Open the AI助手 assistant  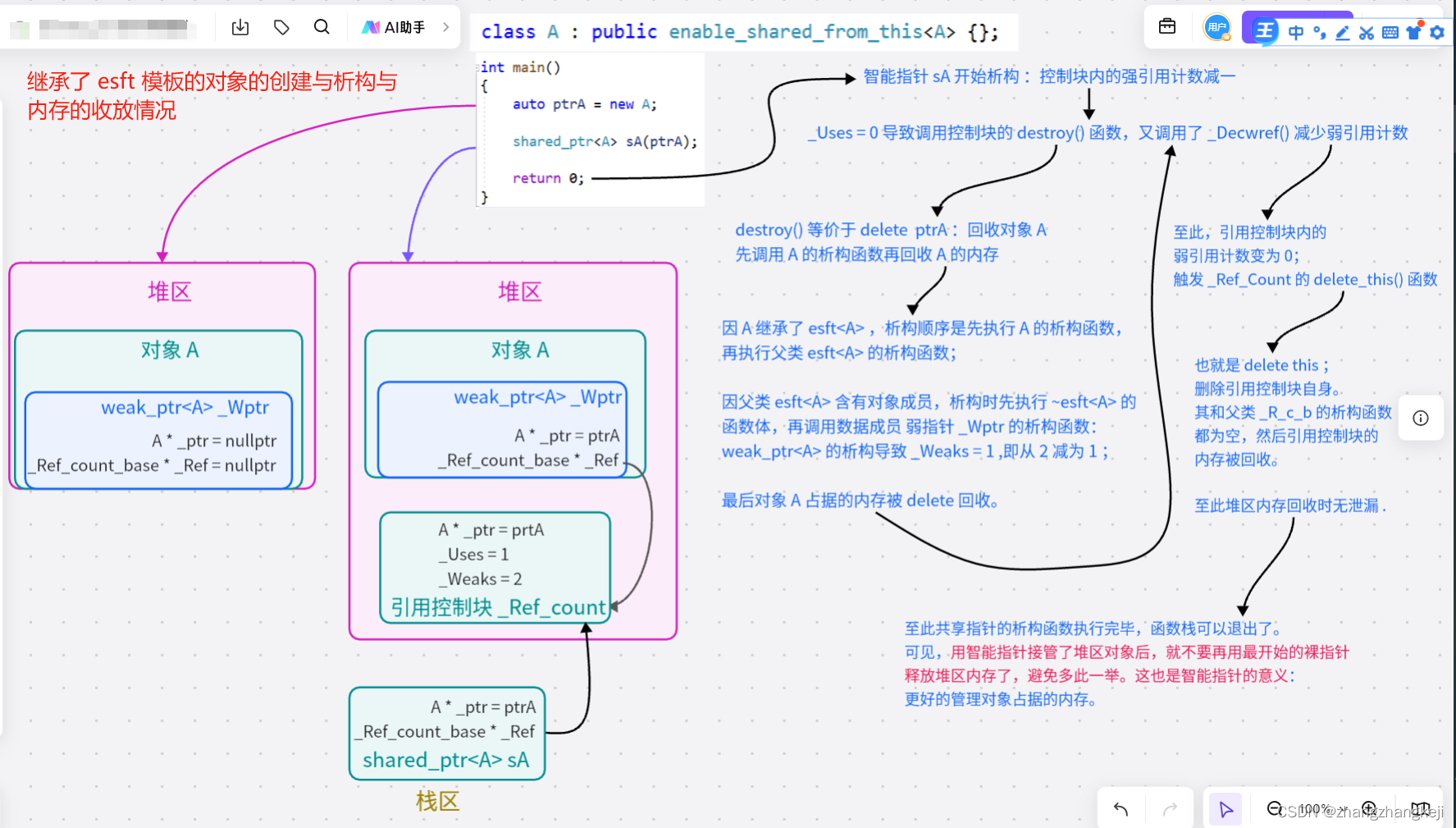point(394,27)
